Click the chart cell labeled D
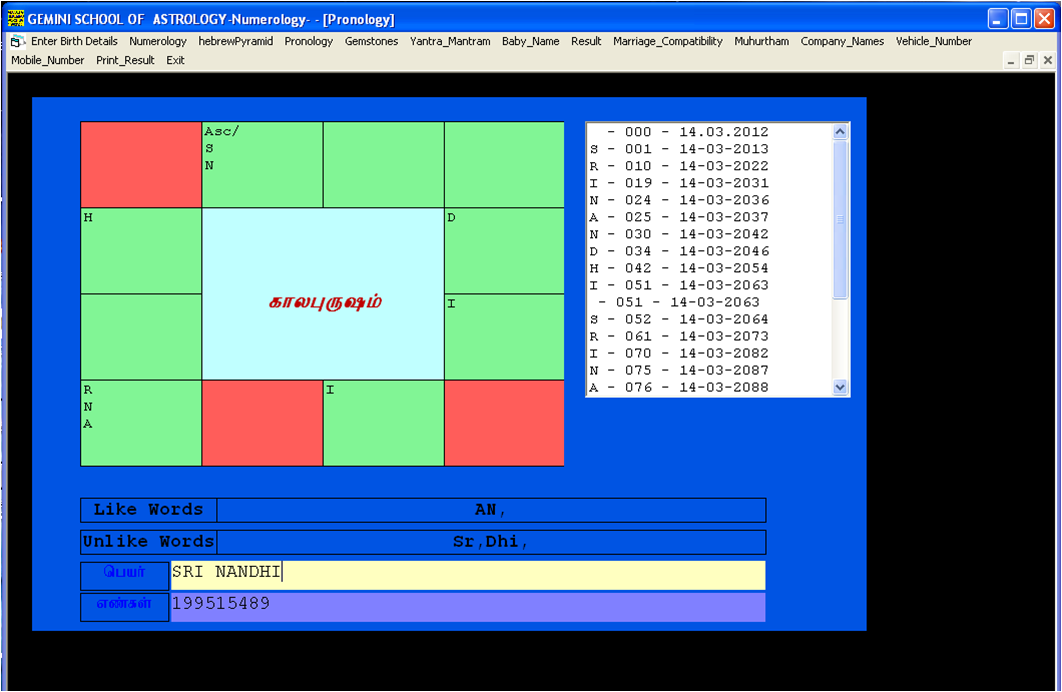Image resolution: width=1062 pixels, height=692 pixels. pos(504,251)
